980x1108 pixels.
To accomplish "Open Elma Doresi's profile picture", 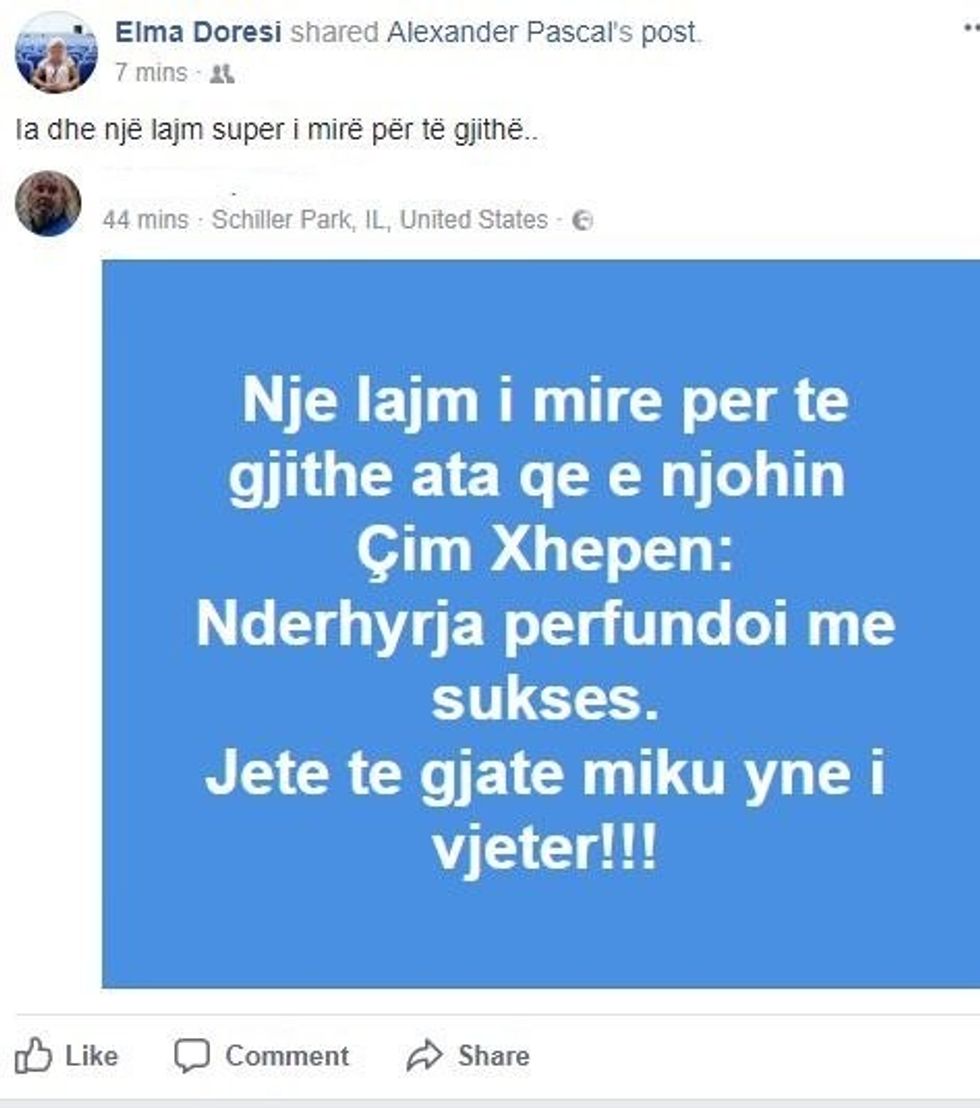I will [x=57, y=53].
